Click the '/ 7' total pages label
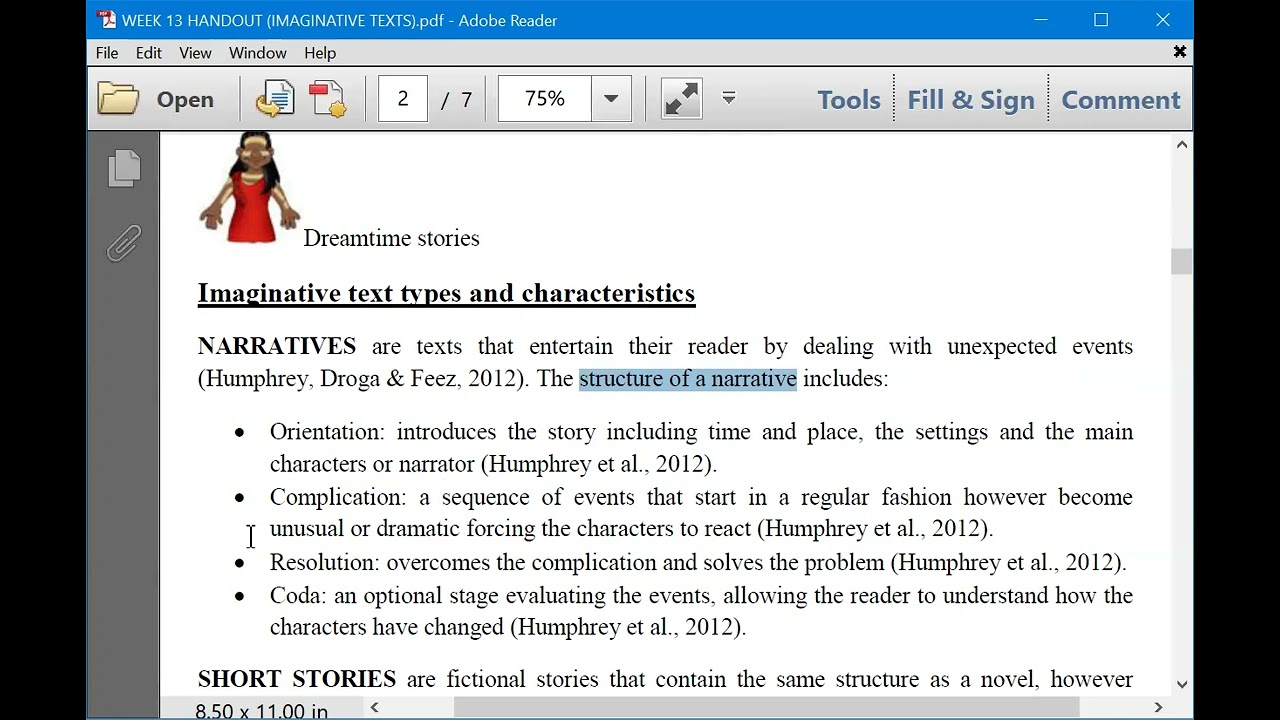 (458, 99)
